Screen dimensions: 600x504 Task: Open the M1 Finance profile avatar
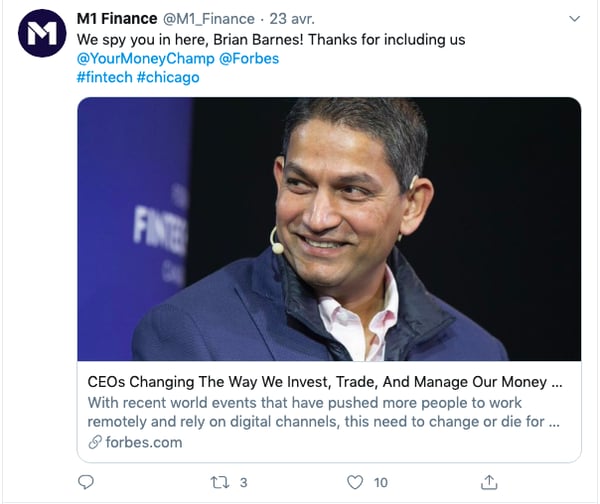pyautogui.click(x=42, y=33)
